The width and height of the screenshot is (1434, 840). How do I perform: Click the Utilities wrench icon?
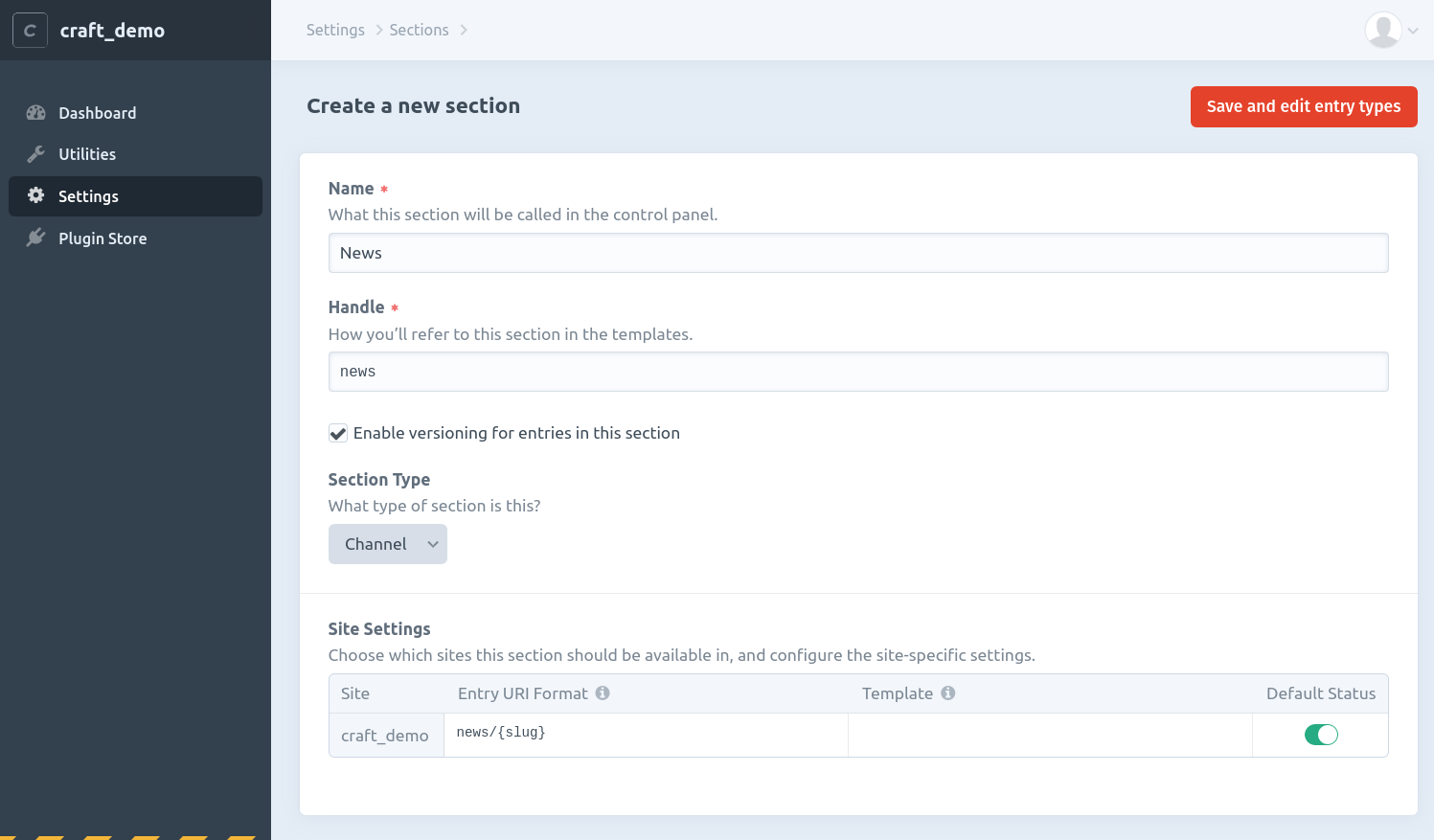tap(36, 154)
